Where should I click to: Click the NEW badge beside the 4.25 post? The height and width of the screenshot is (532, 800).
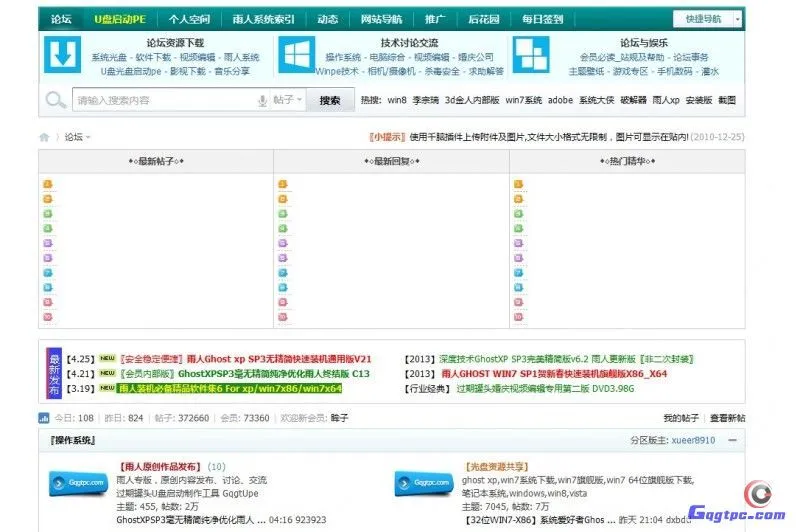coord(107,358)
